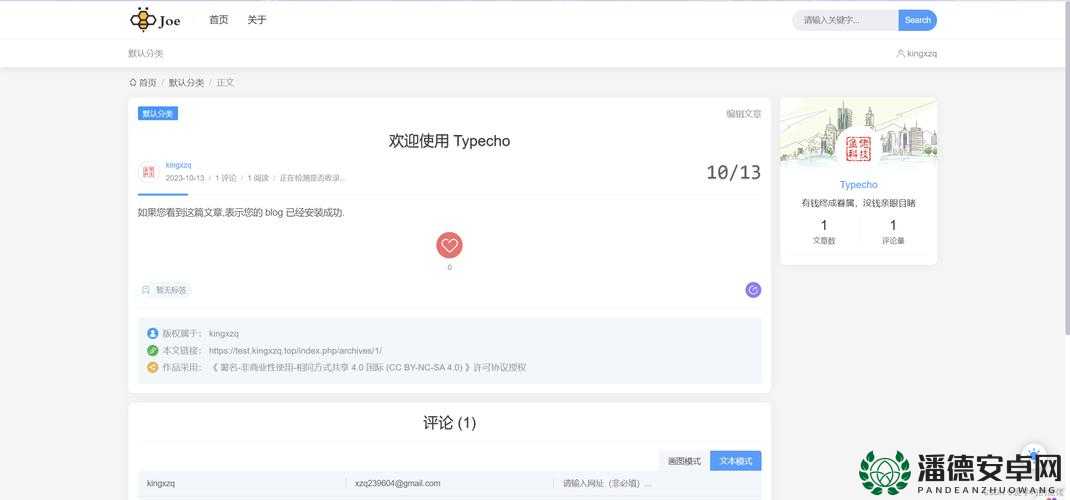Image resolution: width=1070 pixels, height=500 pixels.
Task: Click the website URL input field
Action: coord(658,483)
